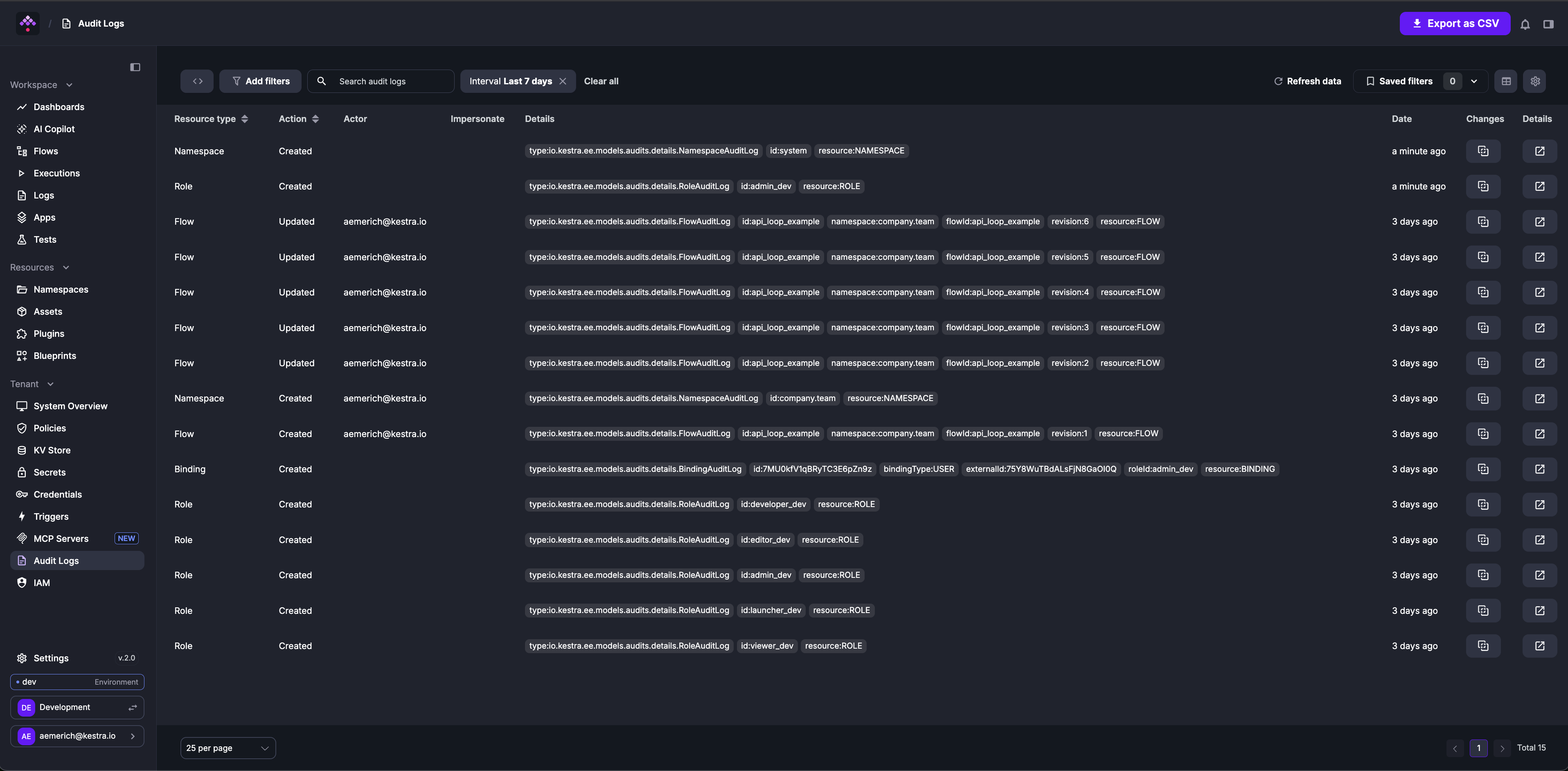Show changes for revision:4 Flow row
This screenshot has width=1568, height=771.
(1483, 292)
